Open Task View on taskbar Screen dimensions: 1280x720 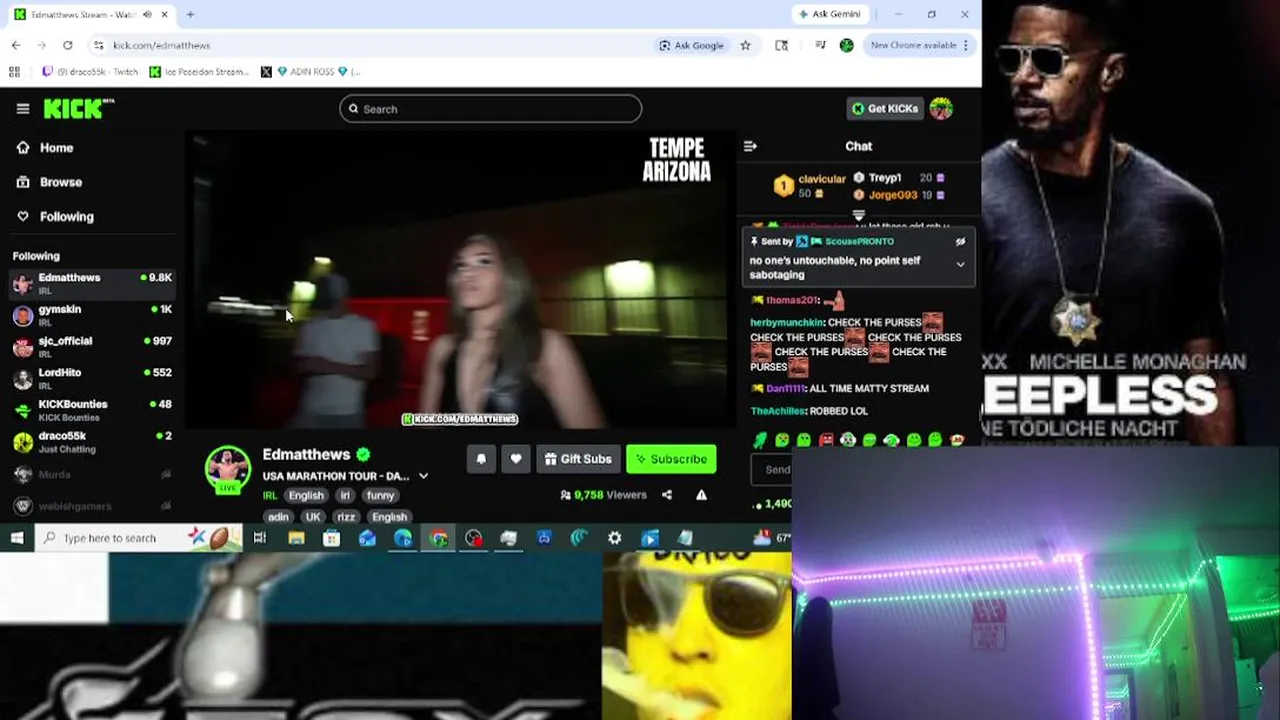coord(260,538)
